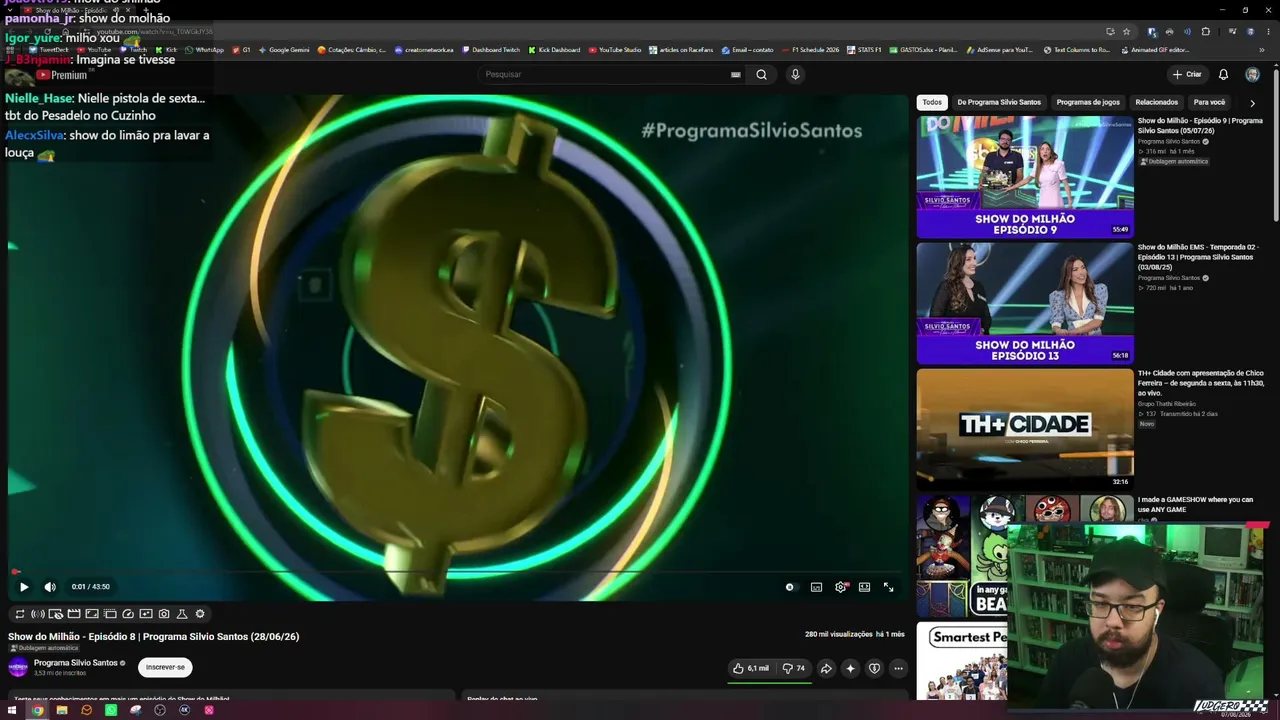Screen dimensions: 1280x720
Task: Open the Show do Milhão Episódio 9 title
Action: click(x=1200, y=125)
